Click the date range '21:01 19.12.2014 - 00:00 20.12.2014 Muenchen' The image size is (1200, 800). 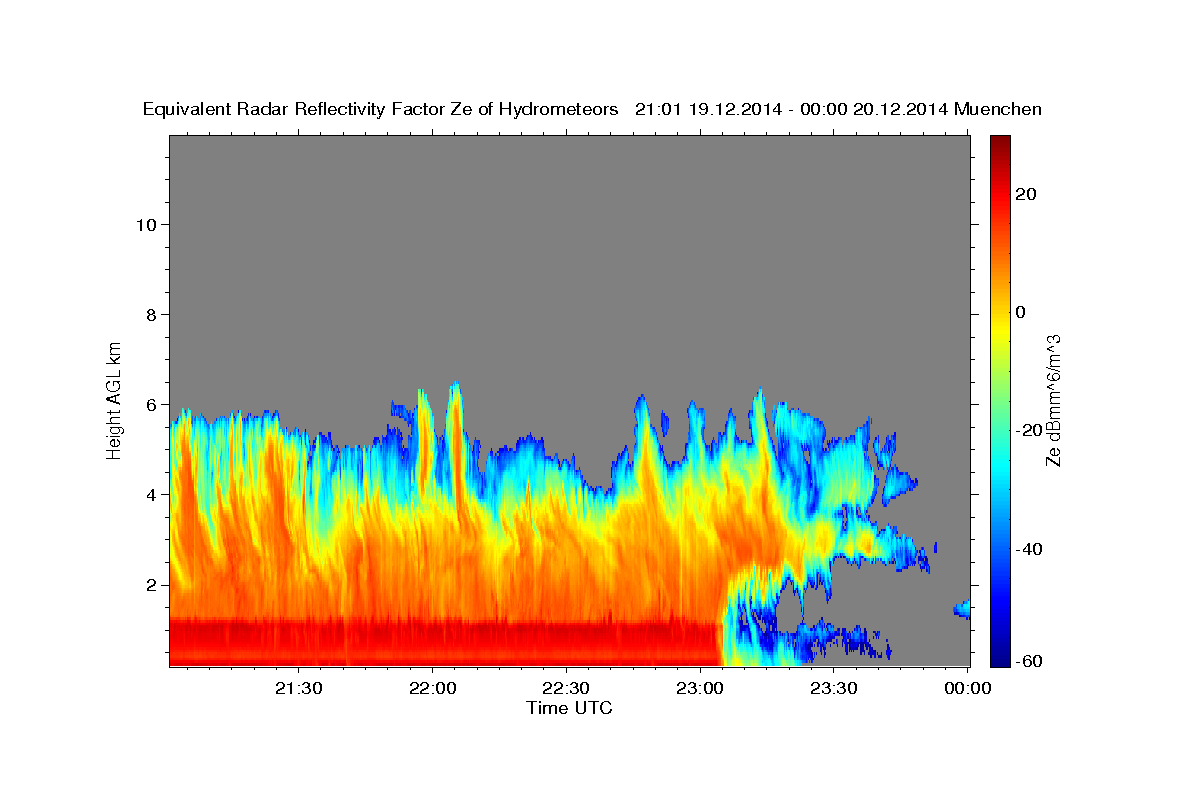839,109
